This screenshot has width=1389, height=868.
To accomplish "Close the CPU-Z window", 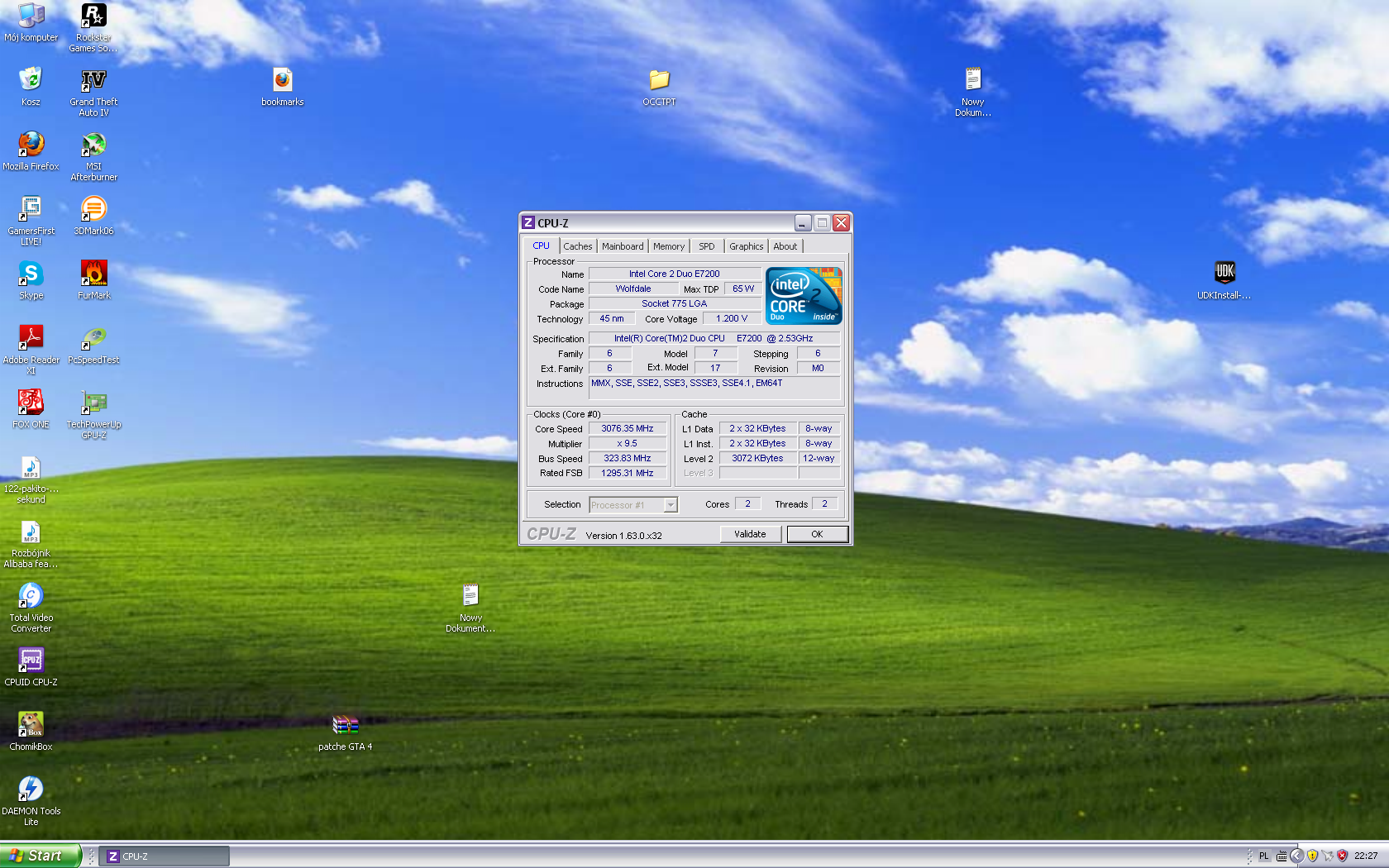I will (841, 222).
